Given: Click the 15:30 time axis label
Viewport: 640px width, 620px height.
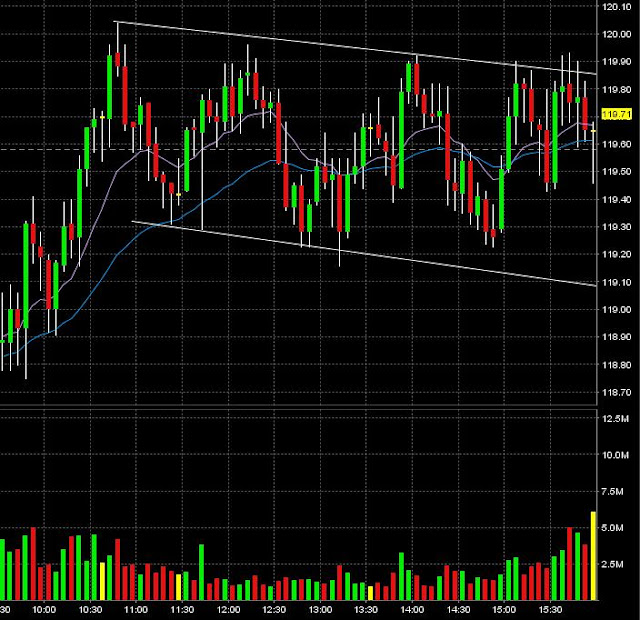Looking at the screenshot, I should pos(550,610).
